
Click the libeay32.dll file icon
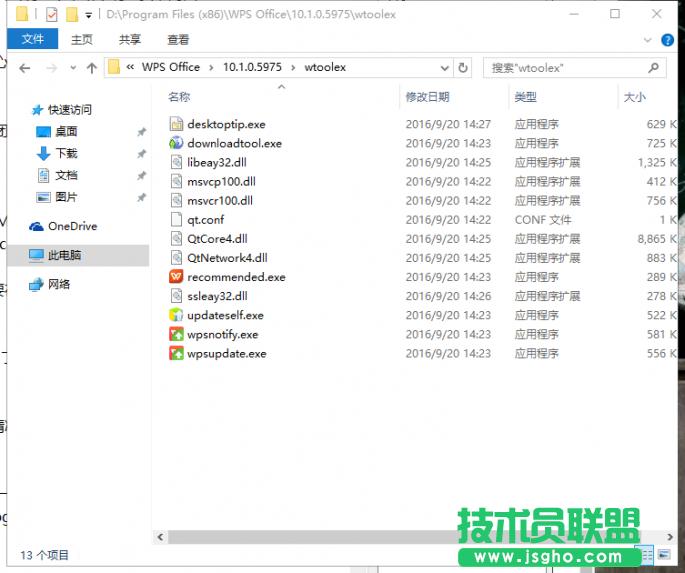click(x=176, y=162)
